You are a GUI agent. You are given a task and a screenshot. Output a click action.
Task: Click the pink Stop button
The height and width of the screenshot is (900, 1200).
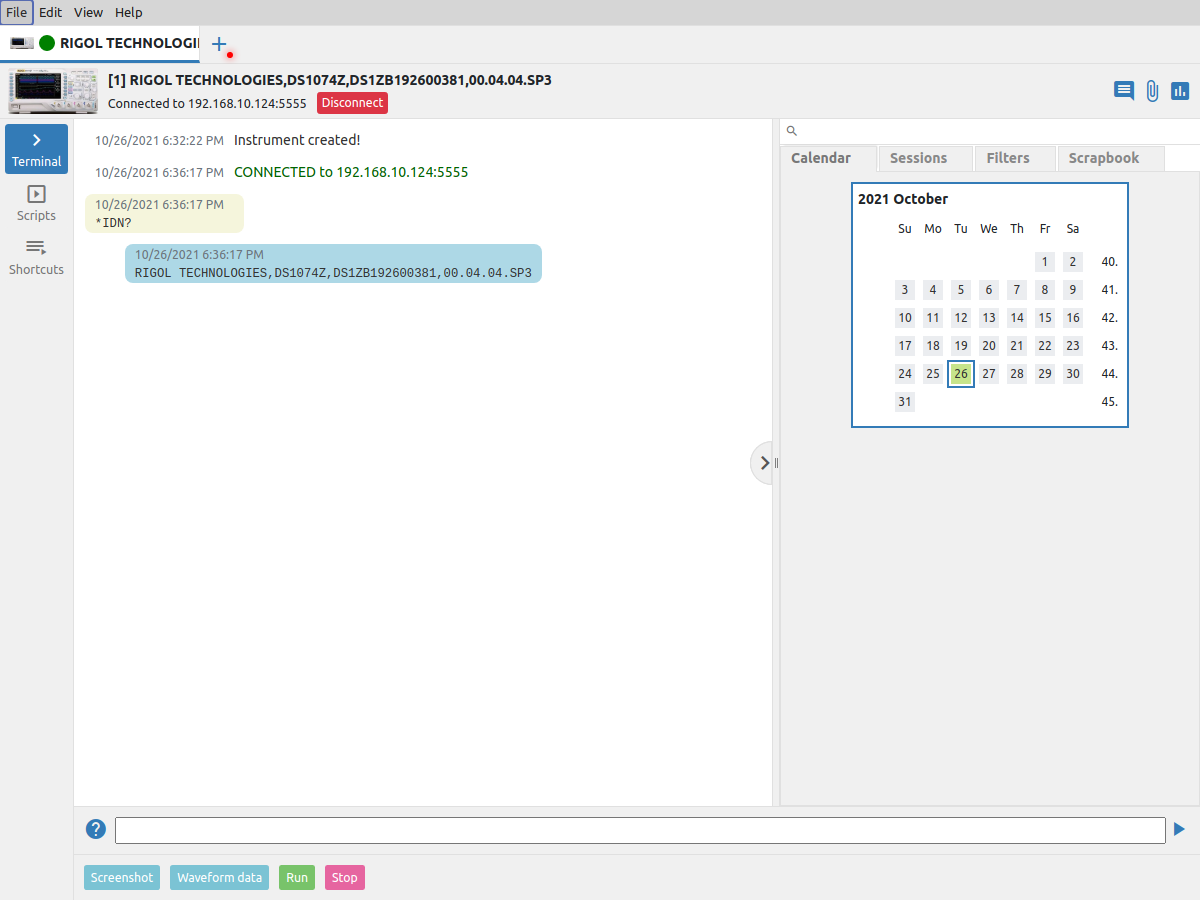point(345,878)
